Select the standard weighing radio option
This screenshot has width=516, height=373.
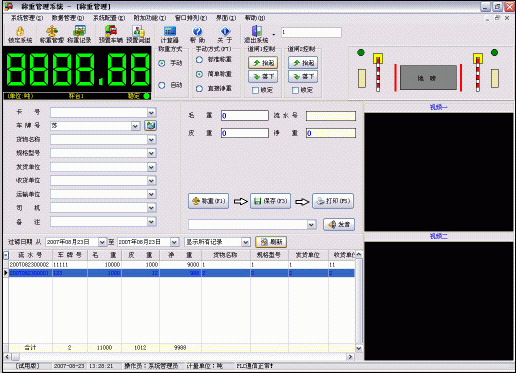(x=199, y=60)
